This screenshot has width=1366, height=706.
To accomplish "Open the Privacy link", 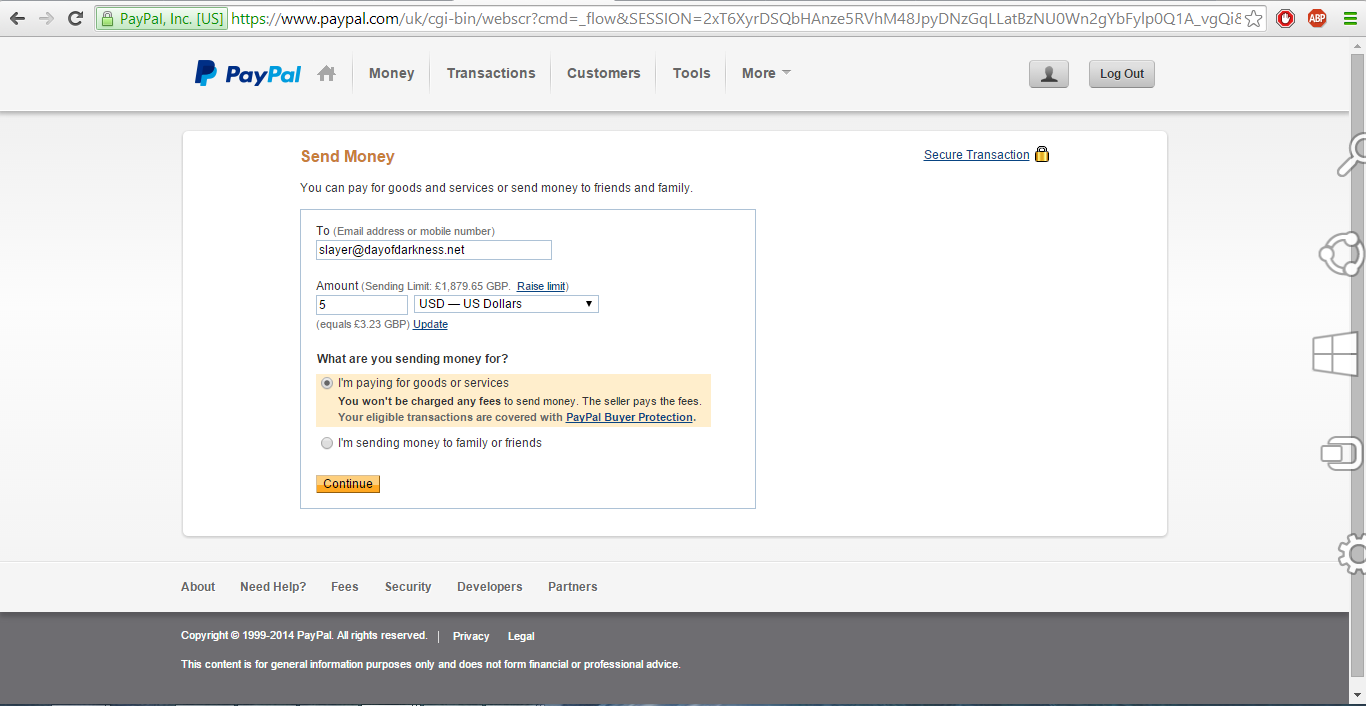I will (471, 636).
